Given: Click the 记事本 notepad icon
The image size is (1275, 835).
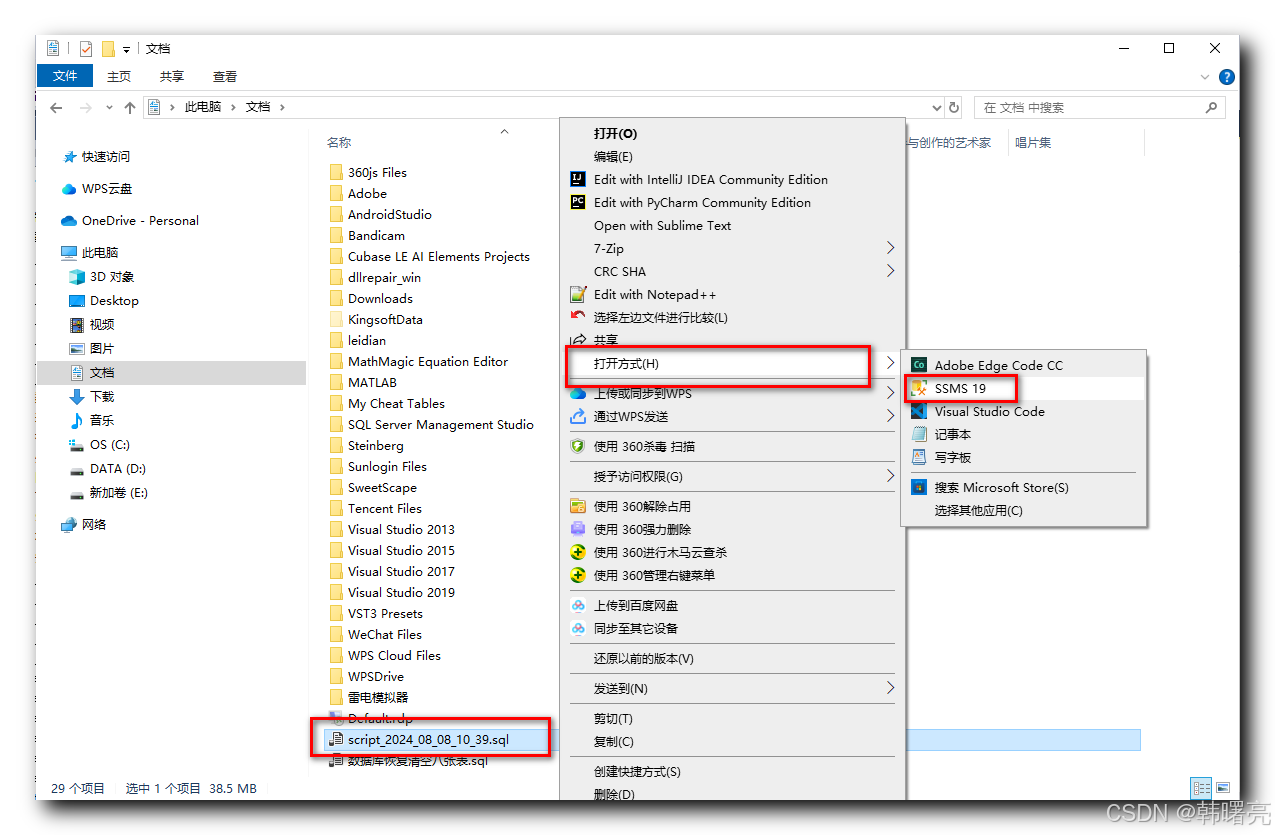Looking at the screenshot, I should (x=919, y=434).
